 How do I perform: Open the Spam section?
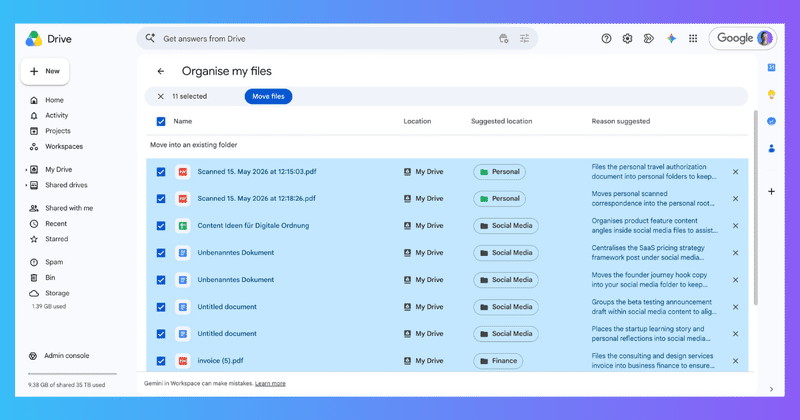pos(54,262)
